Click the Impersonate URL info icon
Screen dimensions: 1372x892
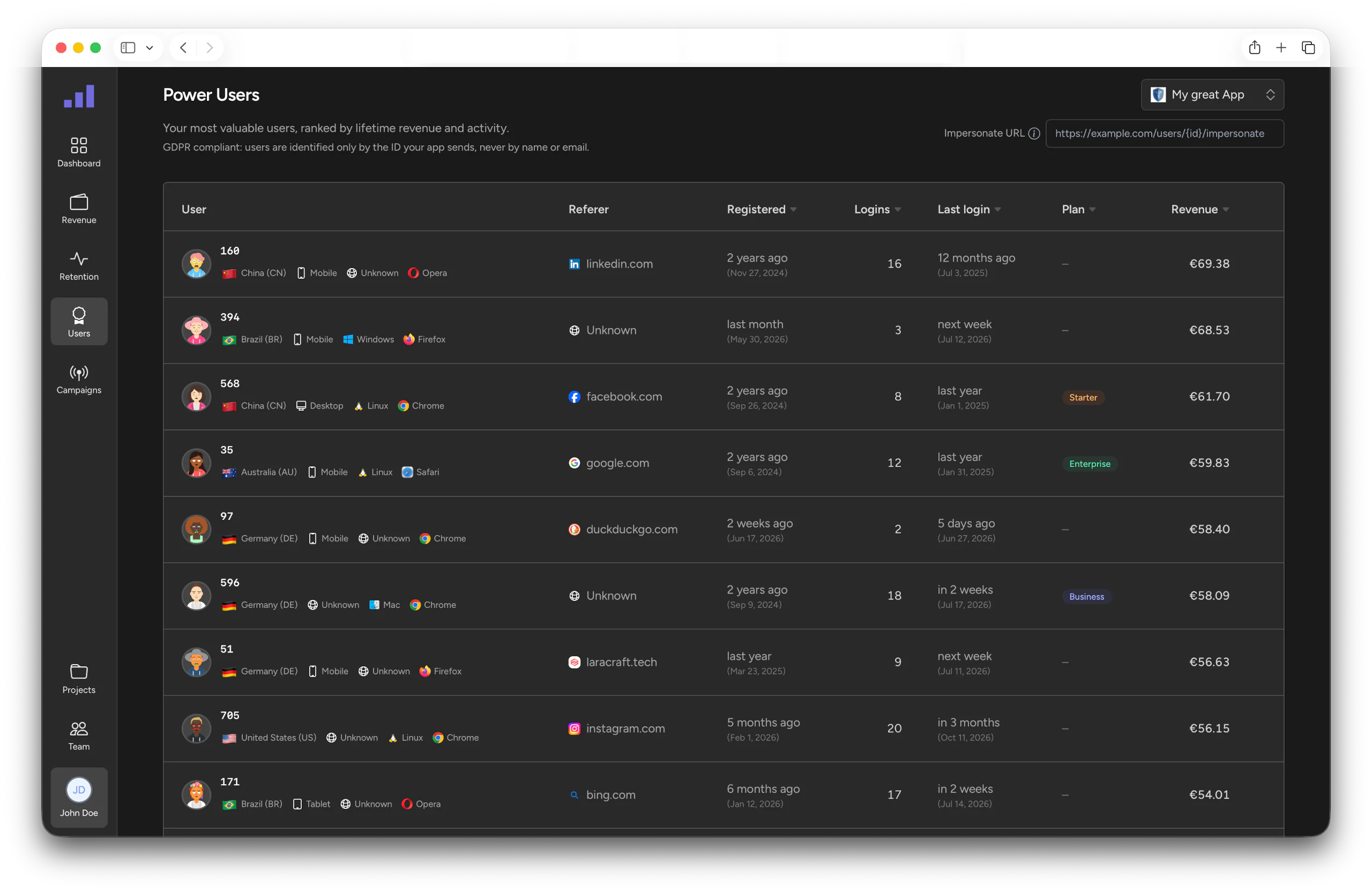coord(1034,133)
